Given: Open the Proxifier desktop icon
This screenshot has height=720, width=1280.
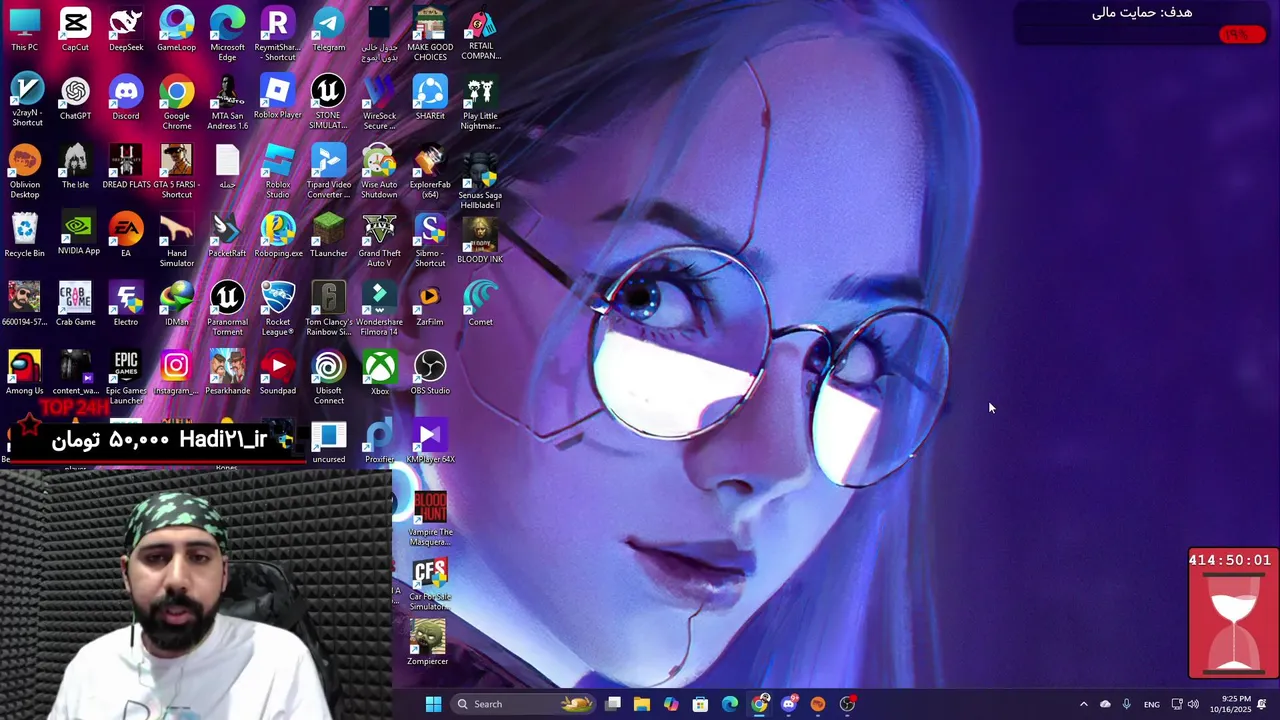Looking at the screenshot, I should point(379,442).
